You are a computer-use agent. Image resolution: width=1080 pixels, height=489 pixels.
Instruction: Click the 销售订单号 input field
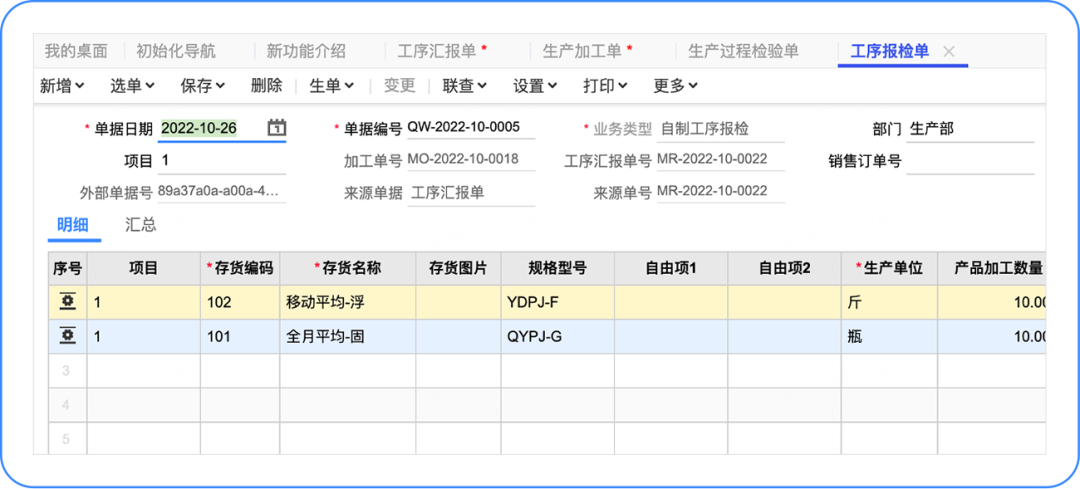click(x=969, y=161)
